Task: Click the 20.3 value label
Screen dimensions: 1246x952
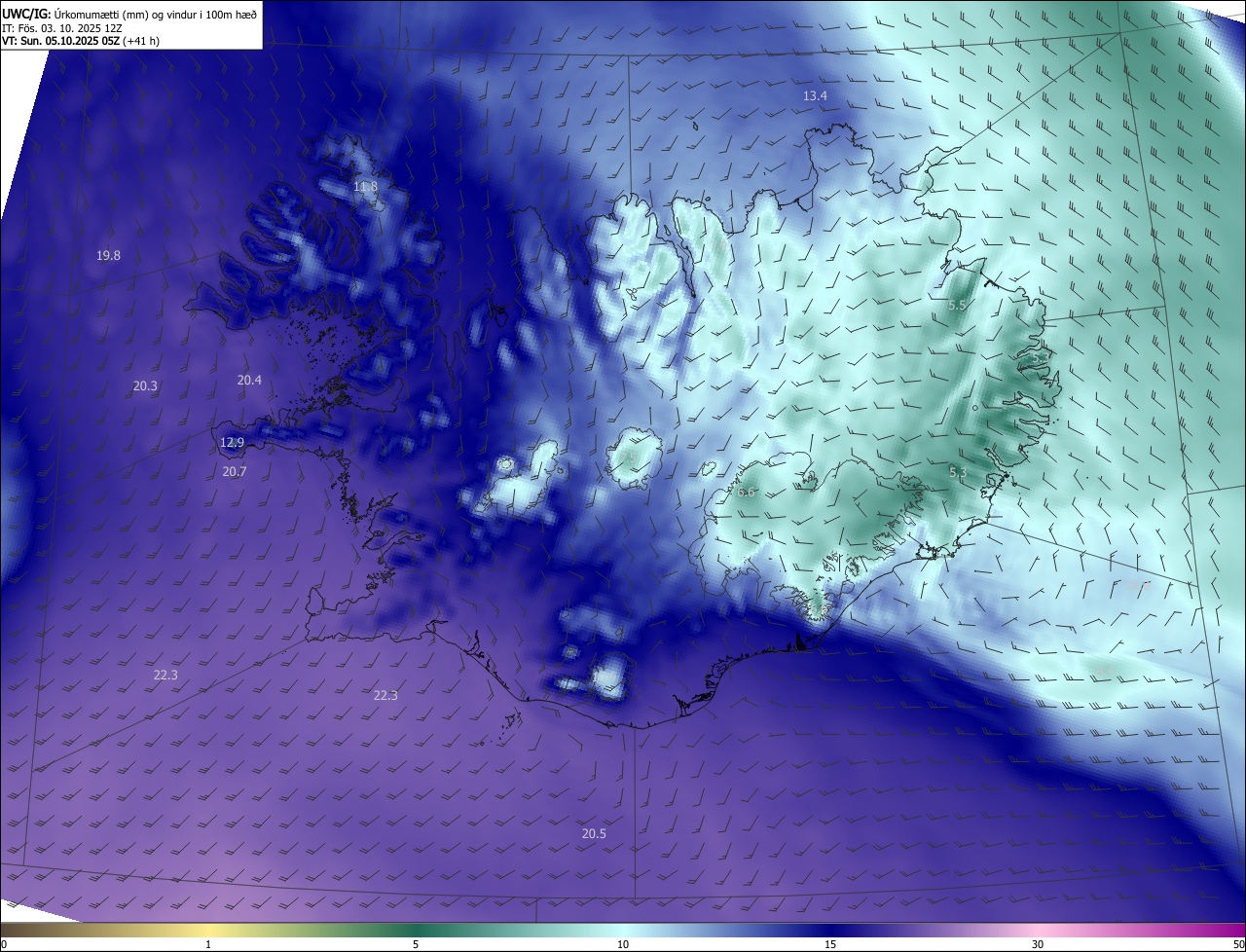Action: click(145, 386)
